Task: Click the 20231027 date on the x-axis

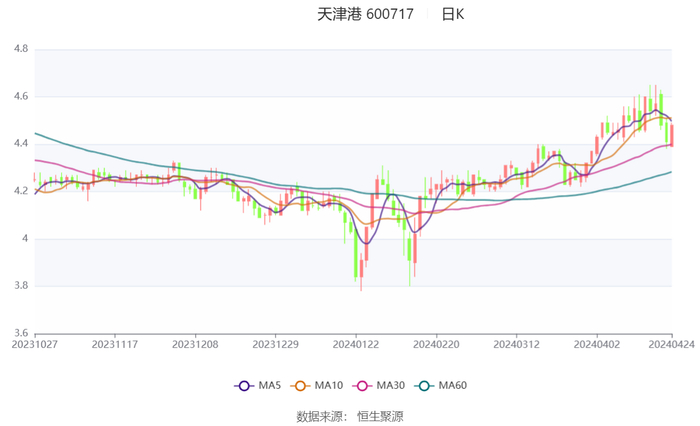Action: (35, 343)
